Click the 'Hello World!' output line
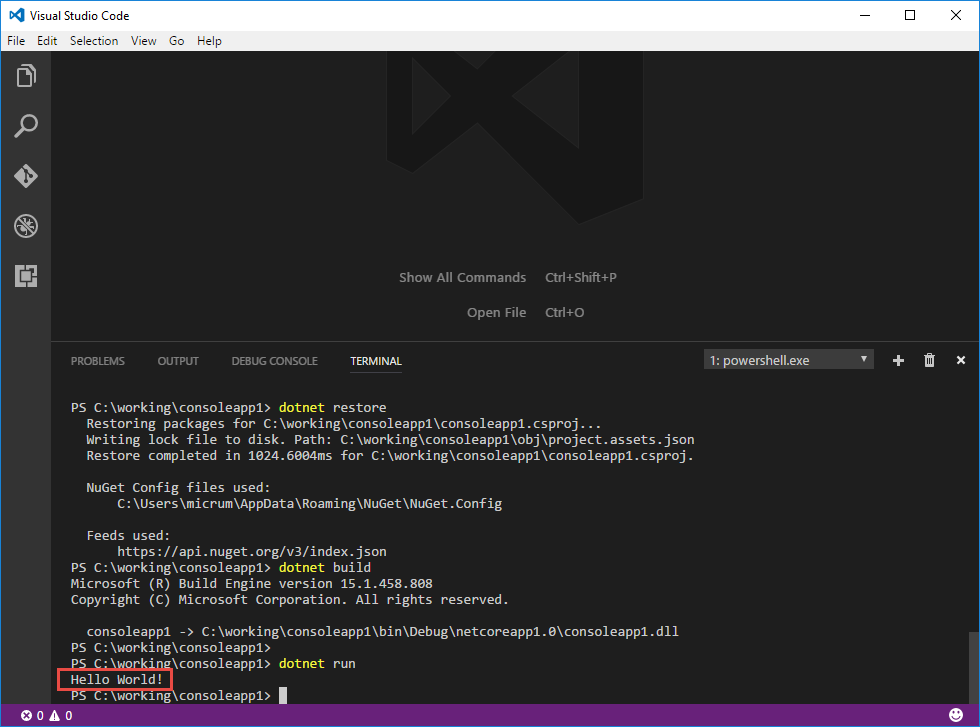The height and width of the screenshot is (727, 980). pyautogui.click(x=116, y=679)
